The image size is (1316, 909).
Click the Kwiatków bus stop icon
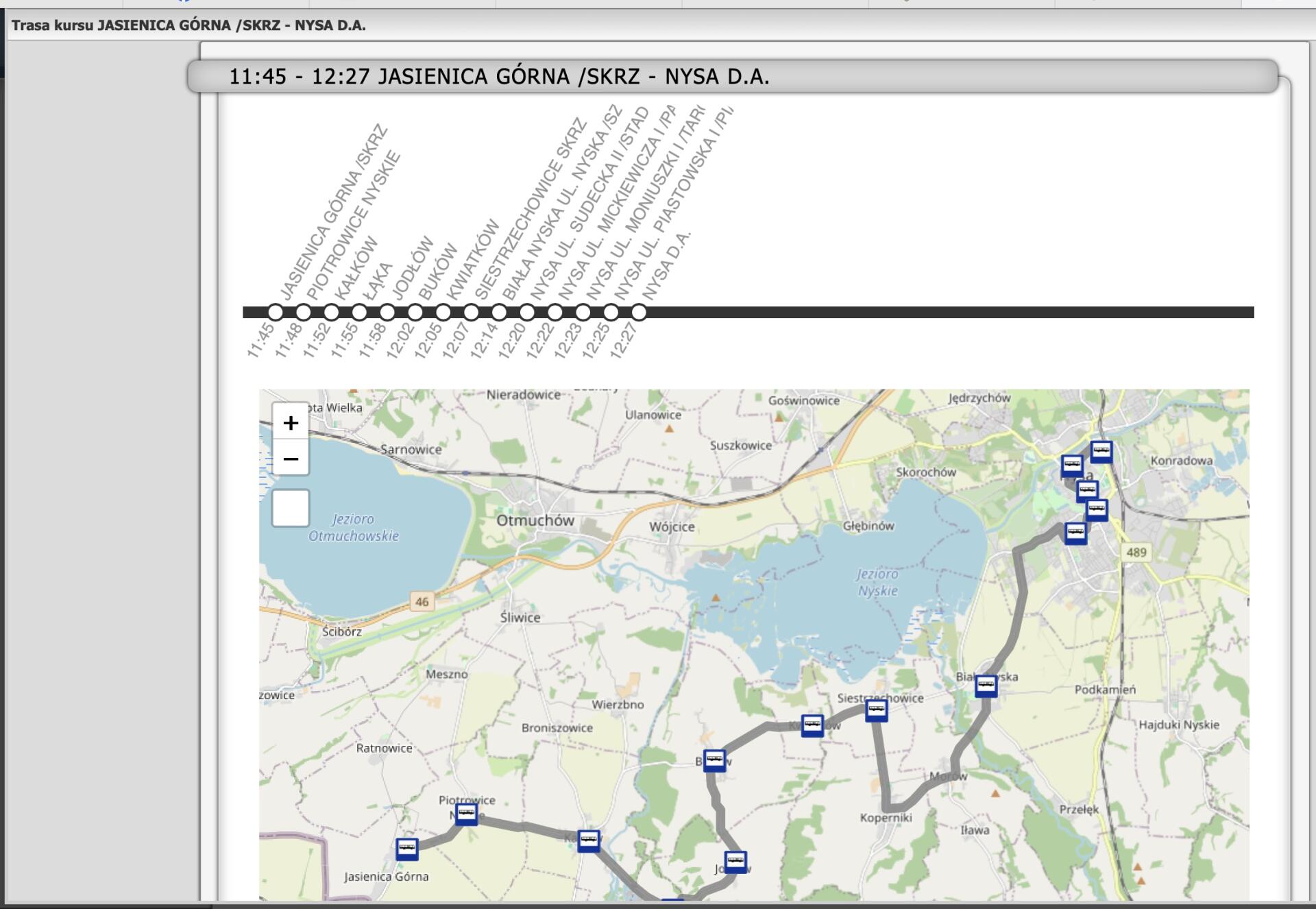coord(812,725)
